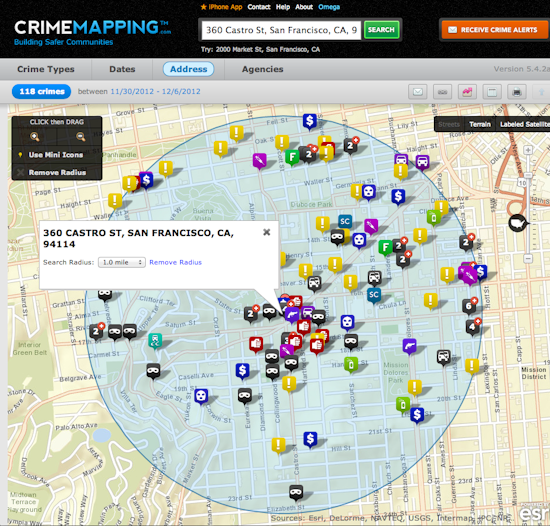The image size is (550, 526).
Task: Click the mask marker near Belgrave Ave
Action: click(153, 371)
